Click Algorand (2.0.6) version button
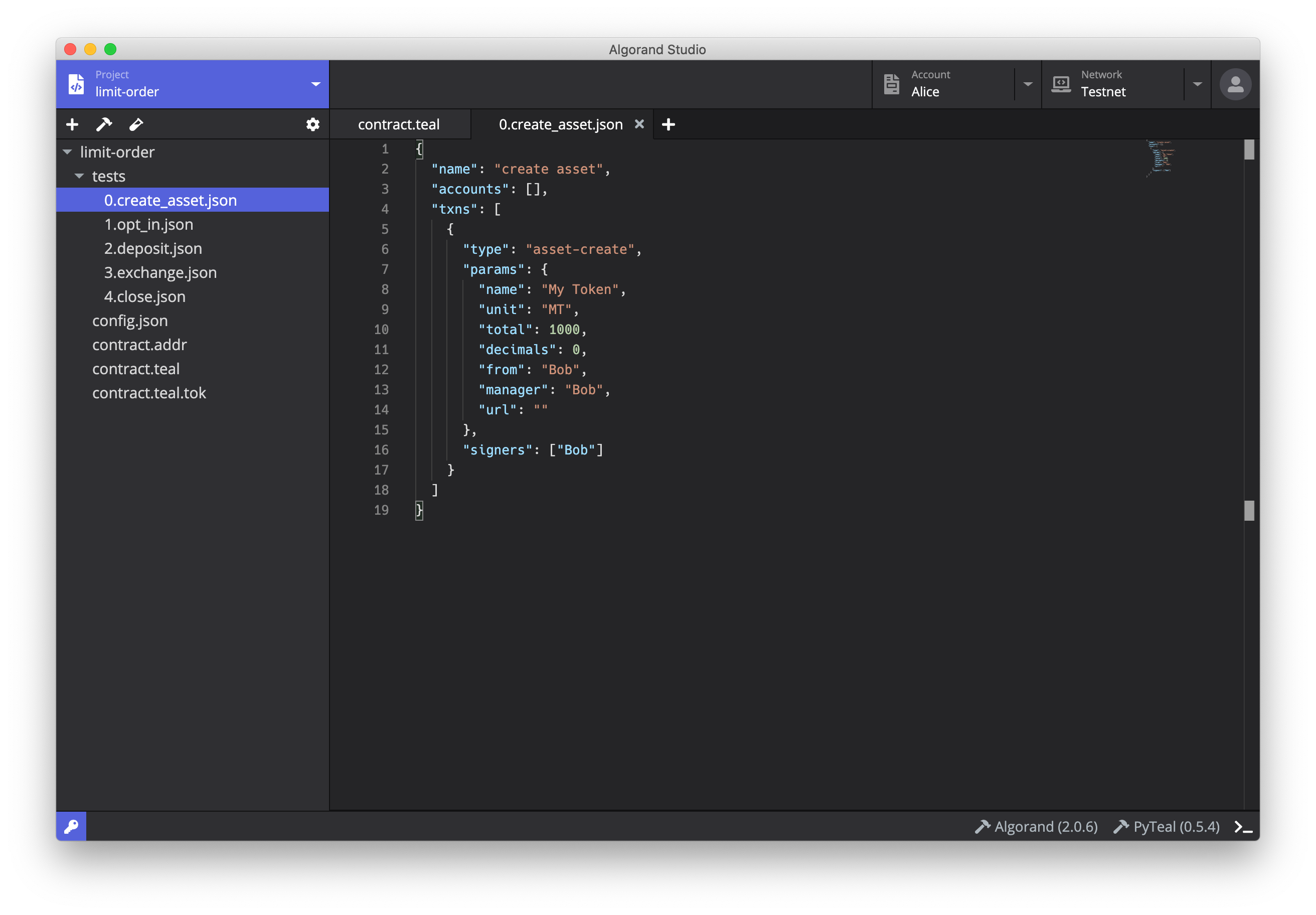The image size is (1316, 915). pos(1036,827)
